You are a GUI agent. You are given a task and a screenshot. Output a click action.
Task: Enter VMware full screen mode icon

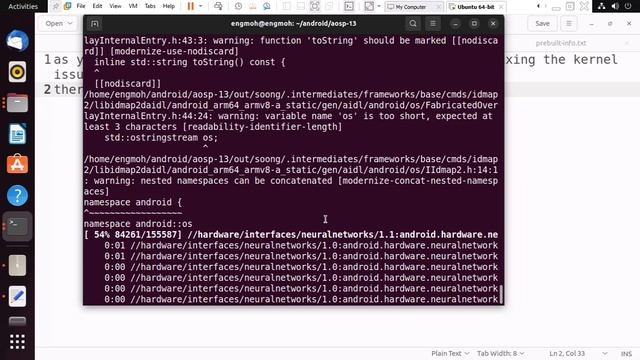(315, 6)
